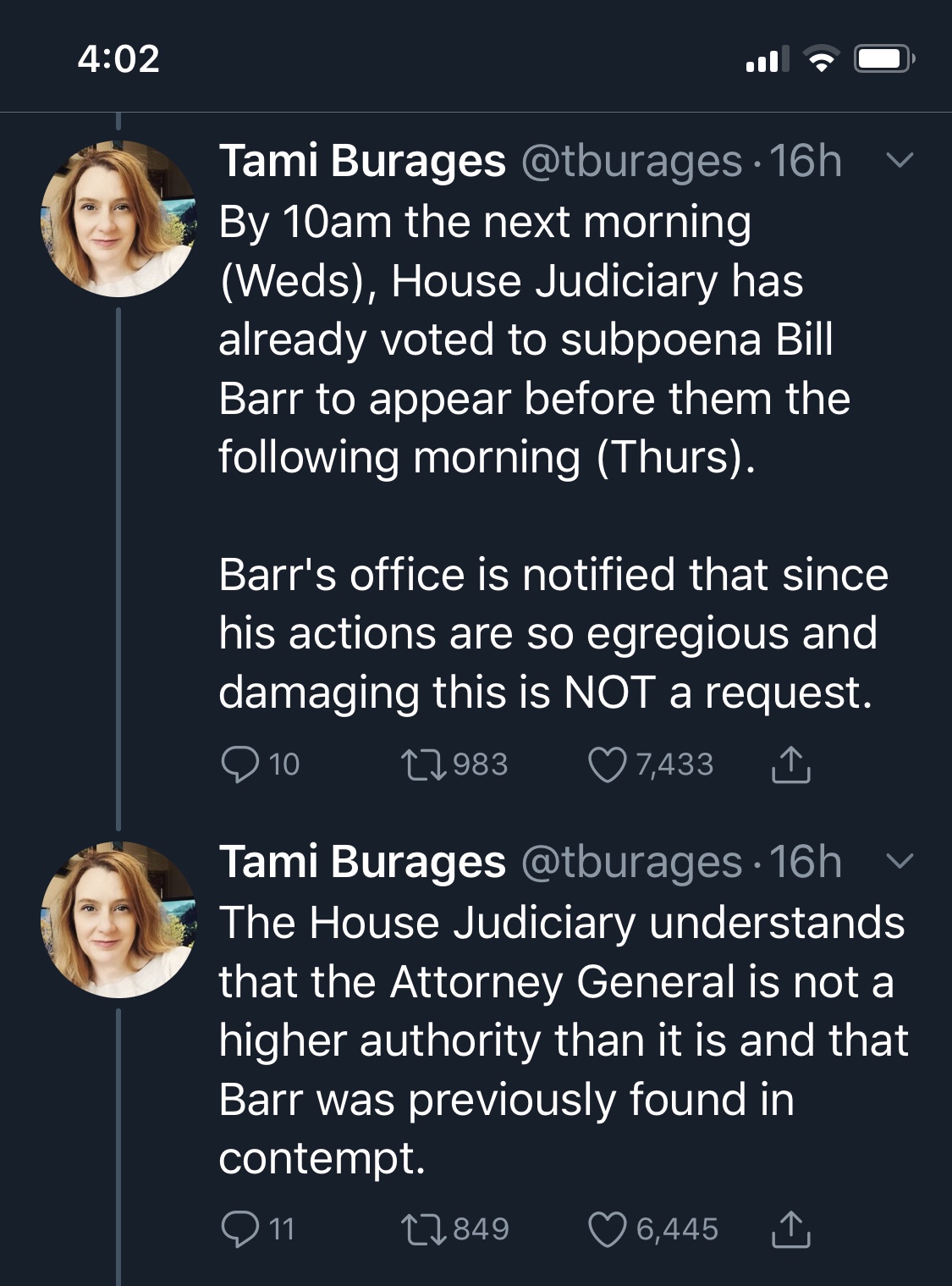The height and width of the screenshot is (1286, 952).
Task: Share the 'By 10am' tweet
Action: click(x=790, y=764)
